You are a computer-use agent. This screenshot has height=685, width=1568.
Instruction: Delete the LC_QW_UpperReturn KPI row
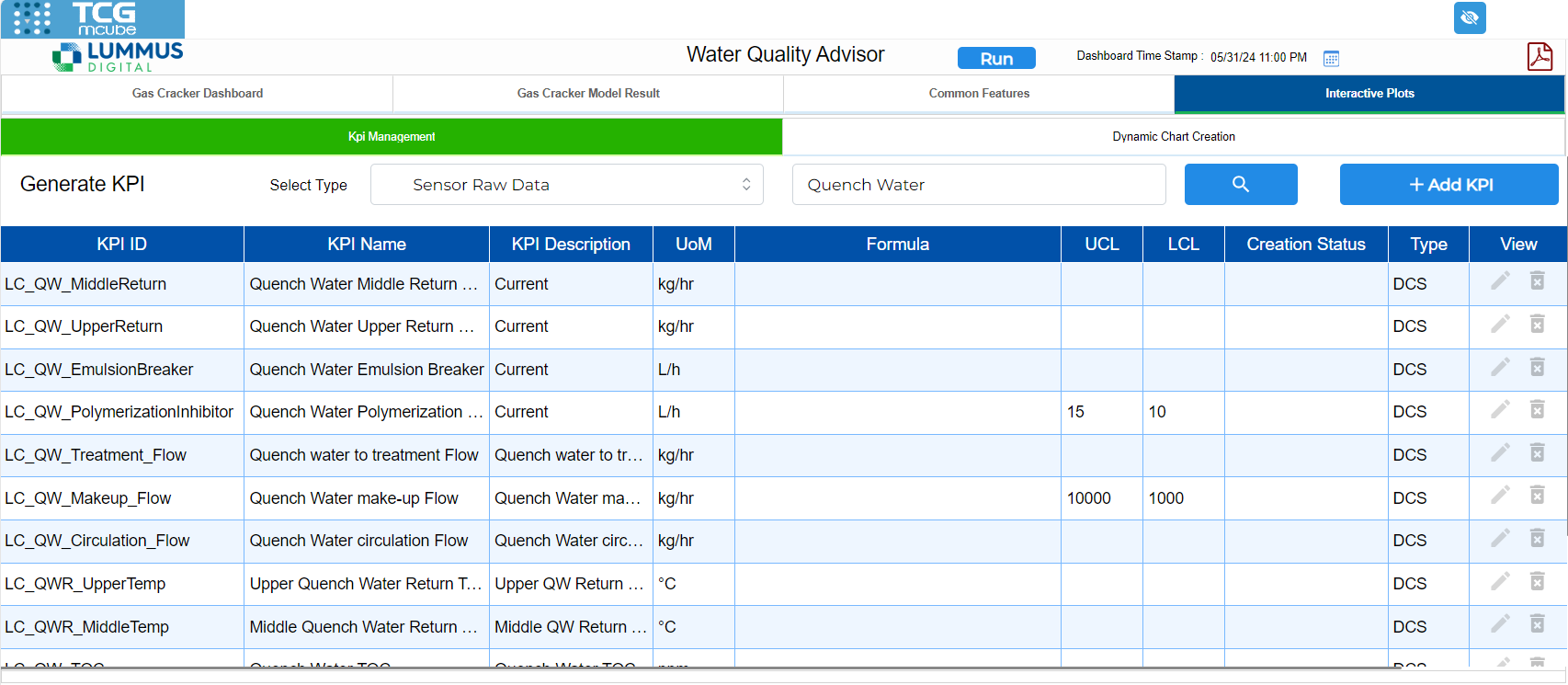point(1537,324)
